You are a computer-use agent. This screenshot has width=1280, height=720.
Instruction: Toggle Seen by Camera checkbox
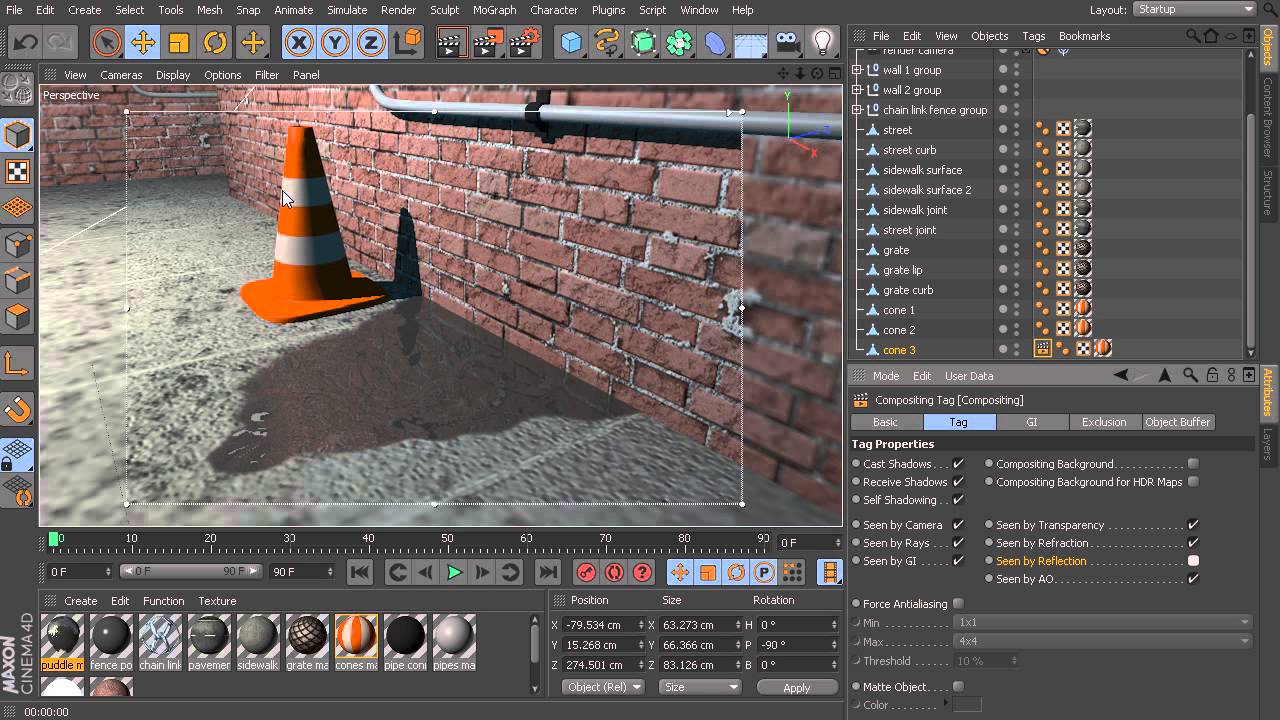pos(958,525)
